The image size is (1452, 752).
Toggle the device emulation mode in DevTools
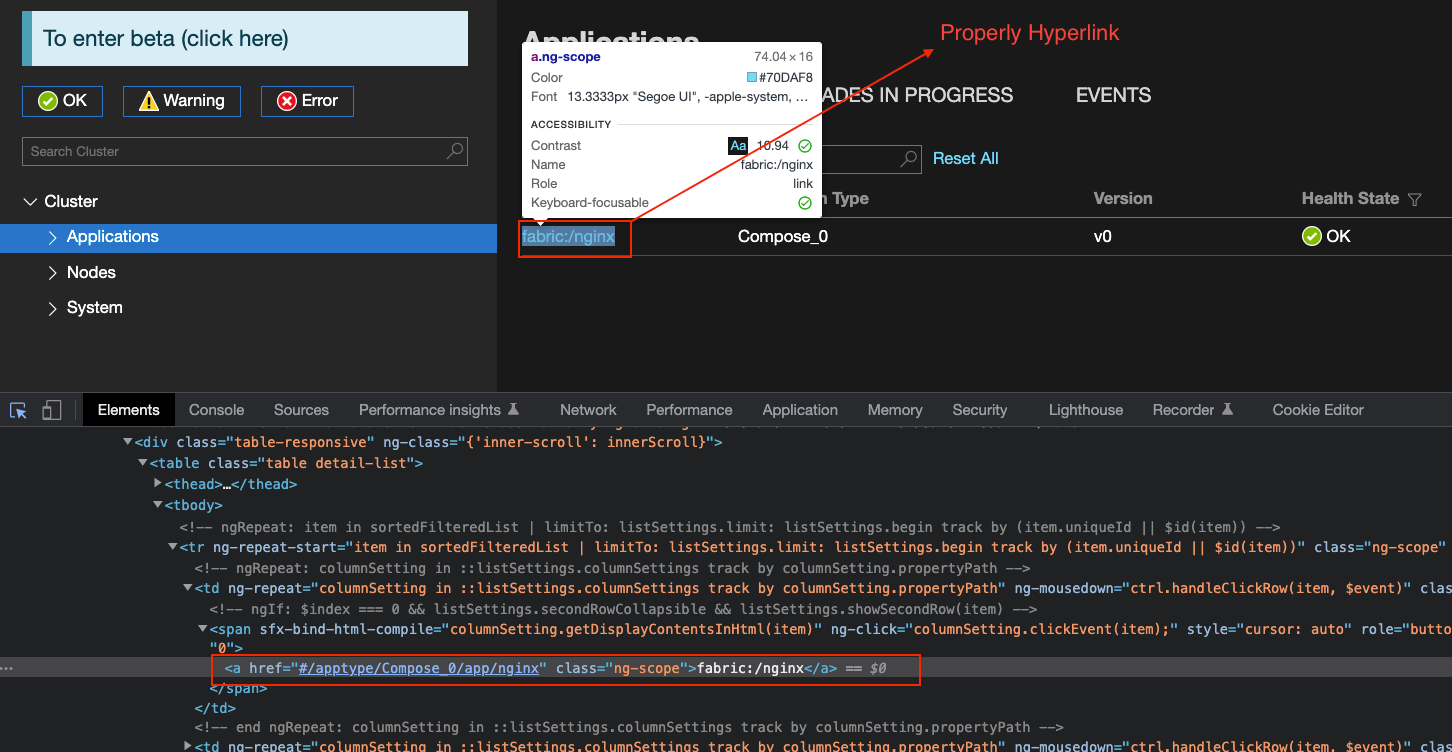click(x=51, y=410)
